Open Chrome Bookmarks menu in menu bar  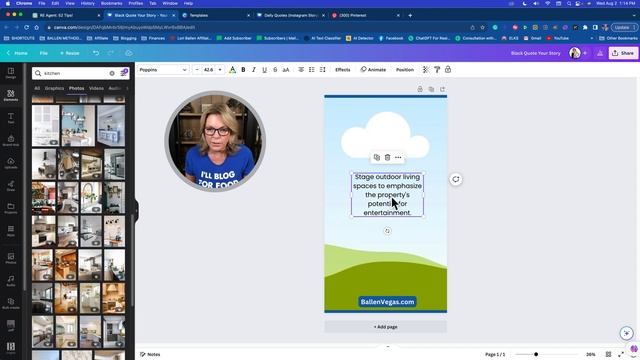111,3
